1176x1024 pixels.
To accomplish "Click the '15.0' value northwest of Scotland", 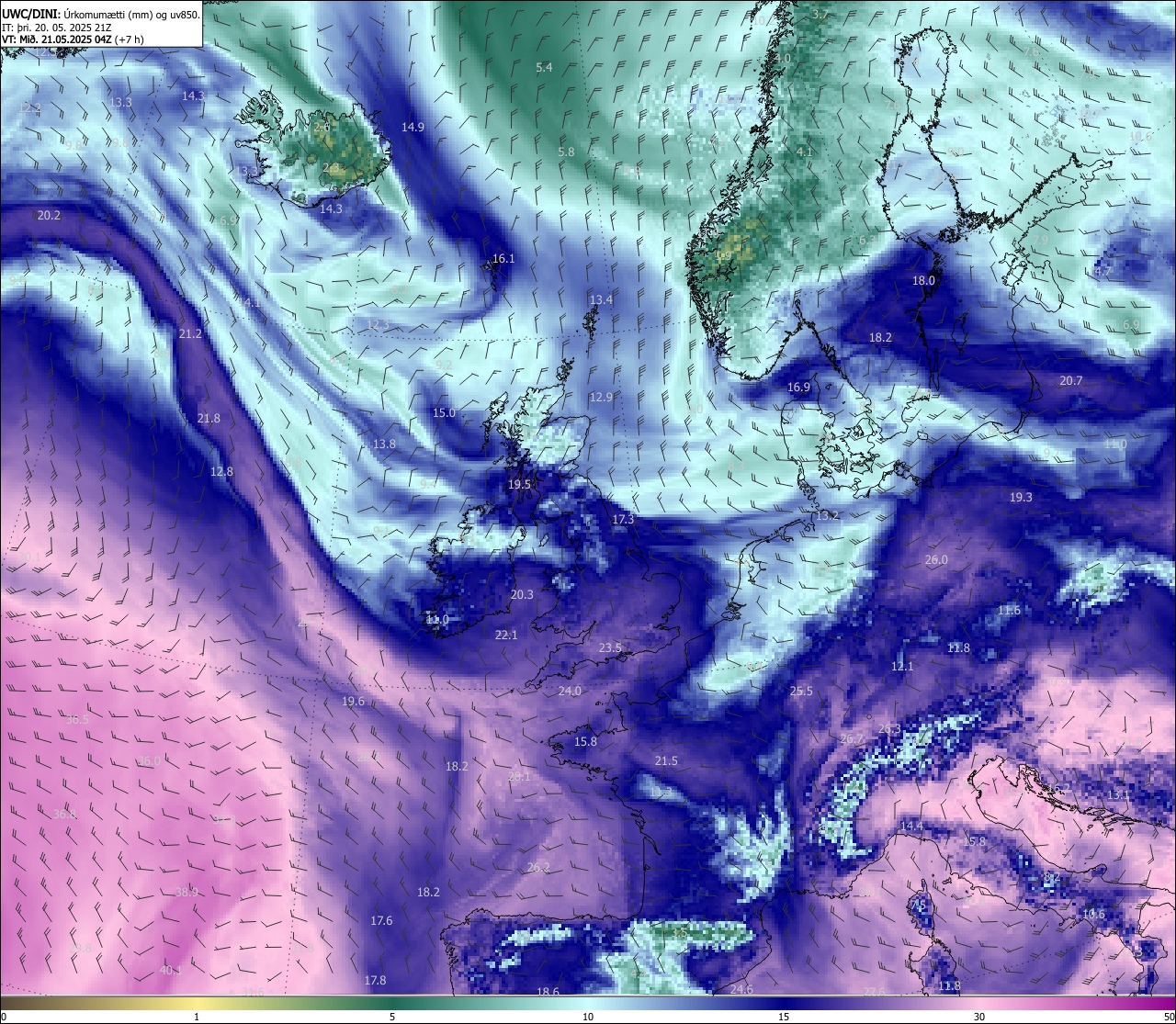I will pos(444,413).
